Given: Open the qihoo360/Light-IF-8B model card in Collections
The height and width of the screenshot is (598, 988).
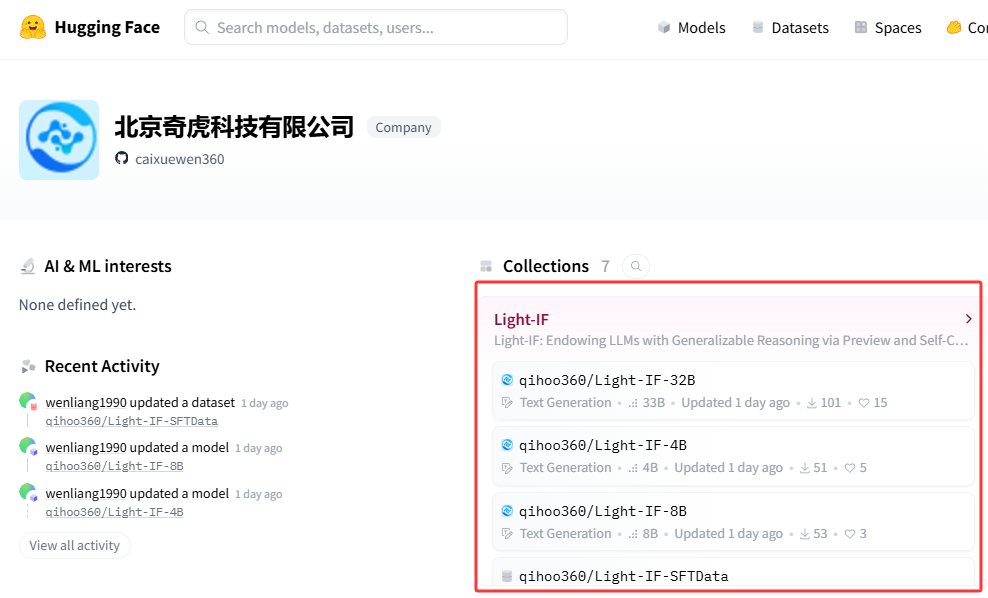Looking at the screenshot, I should coord(733,522).
